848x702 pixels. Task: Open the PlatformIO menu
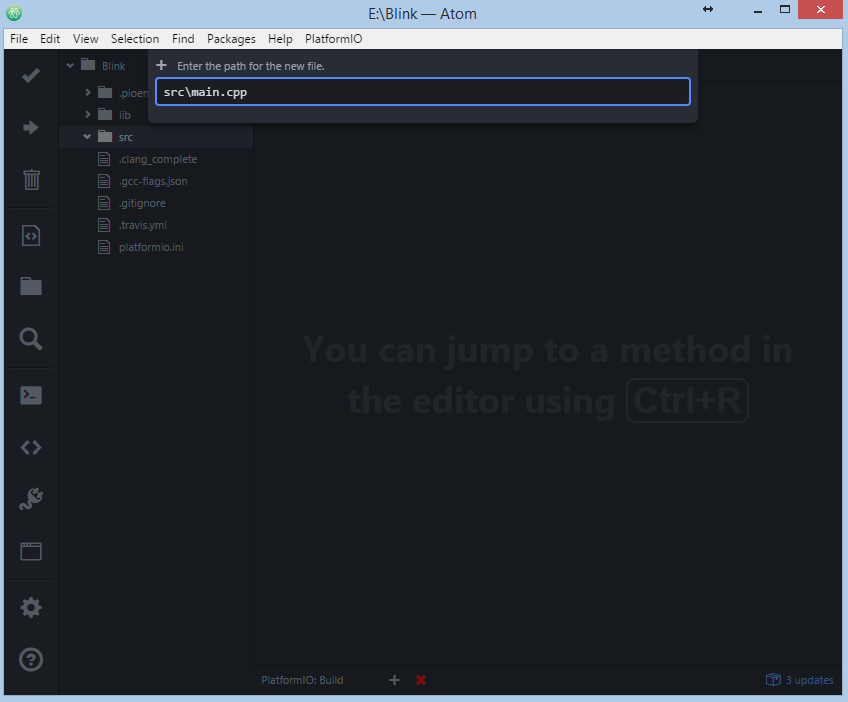point(334,39)
